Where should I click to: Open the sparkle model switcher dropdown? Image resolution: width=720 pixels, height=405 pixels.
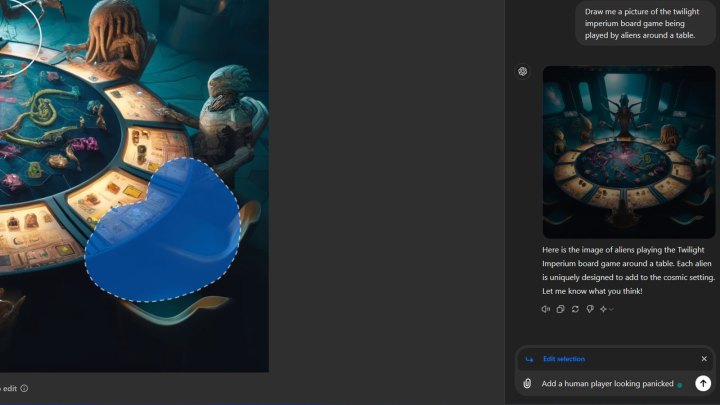coord(606,309)
